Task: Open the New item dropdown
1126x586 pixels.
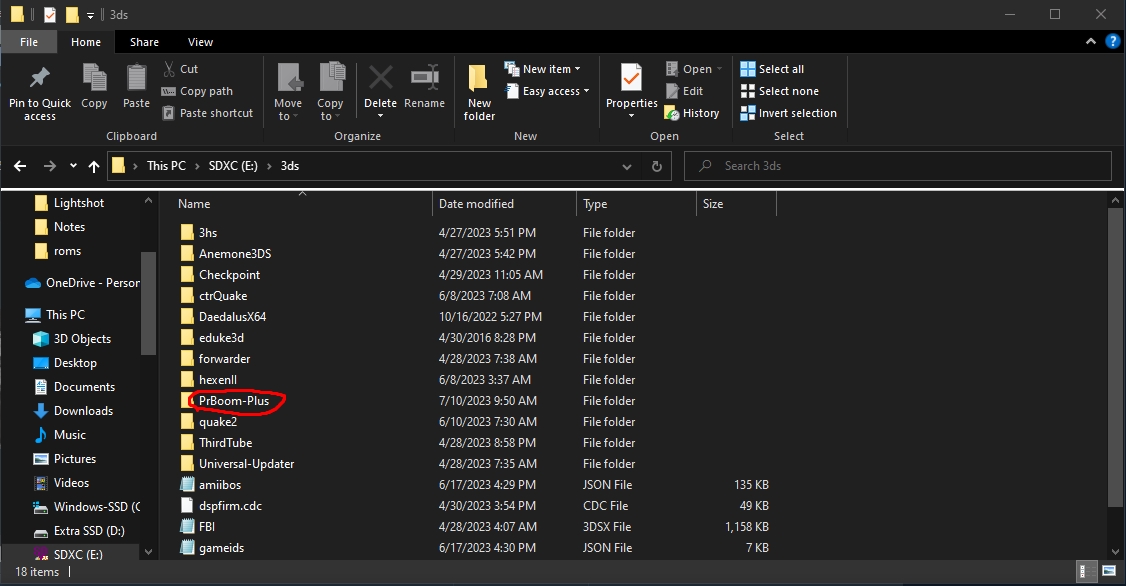Action: pos(543,69)
